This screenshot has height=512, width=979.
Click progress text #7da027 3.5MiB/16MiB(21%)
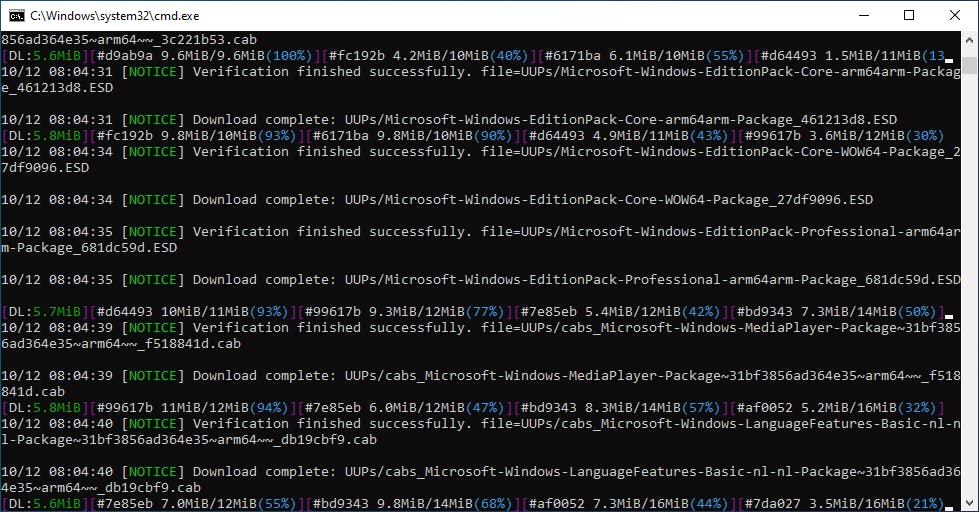click(844, 503)
